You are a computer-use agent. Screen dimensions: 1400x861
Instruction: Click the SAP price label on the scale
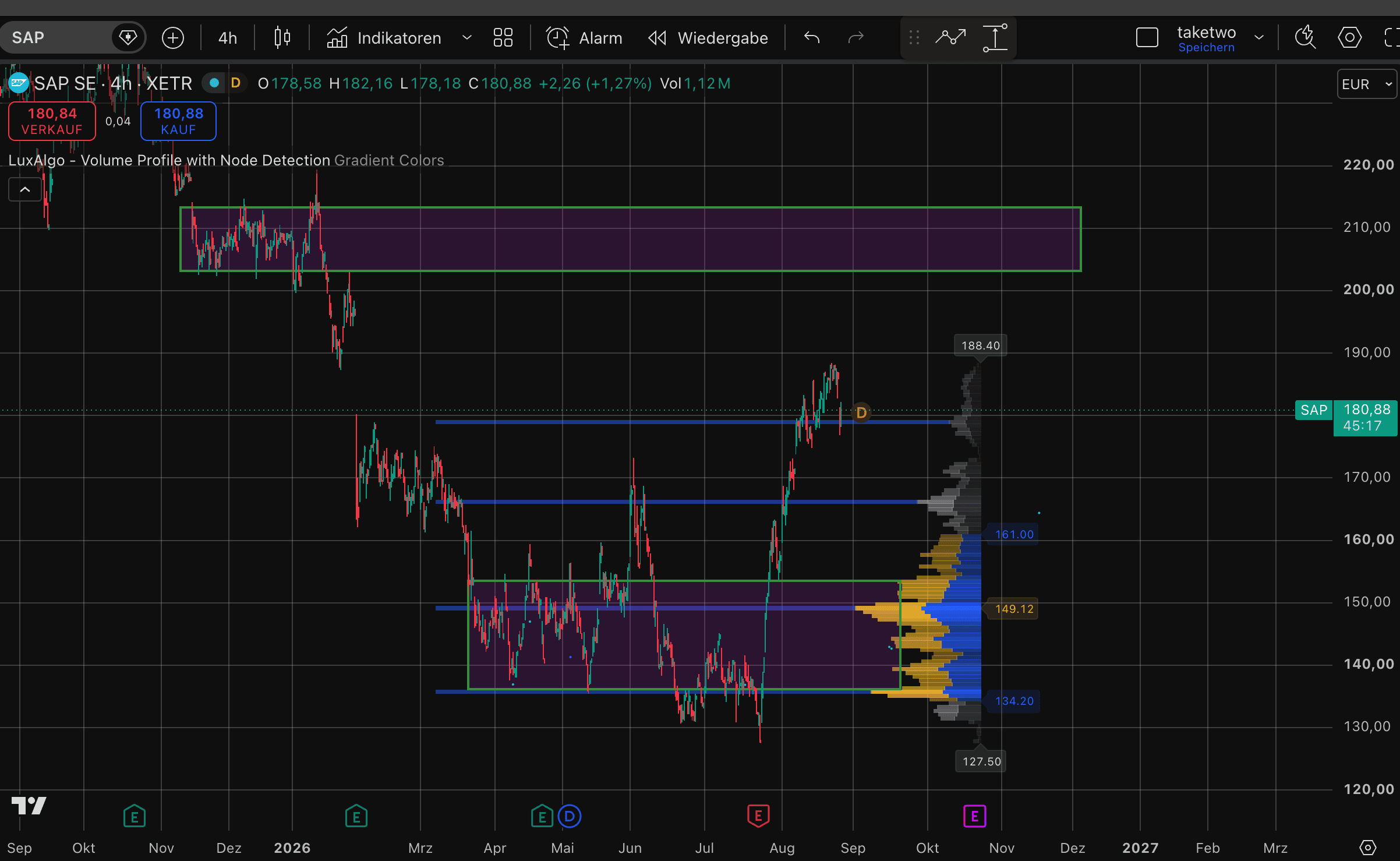[1314, 410]
